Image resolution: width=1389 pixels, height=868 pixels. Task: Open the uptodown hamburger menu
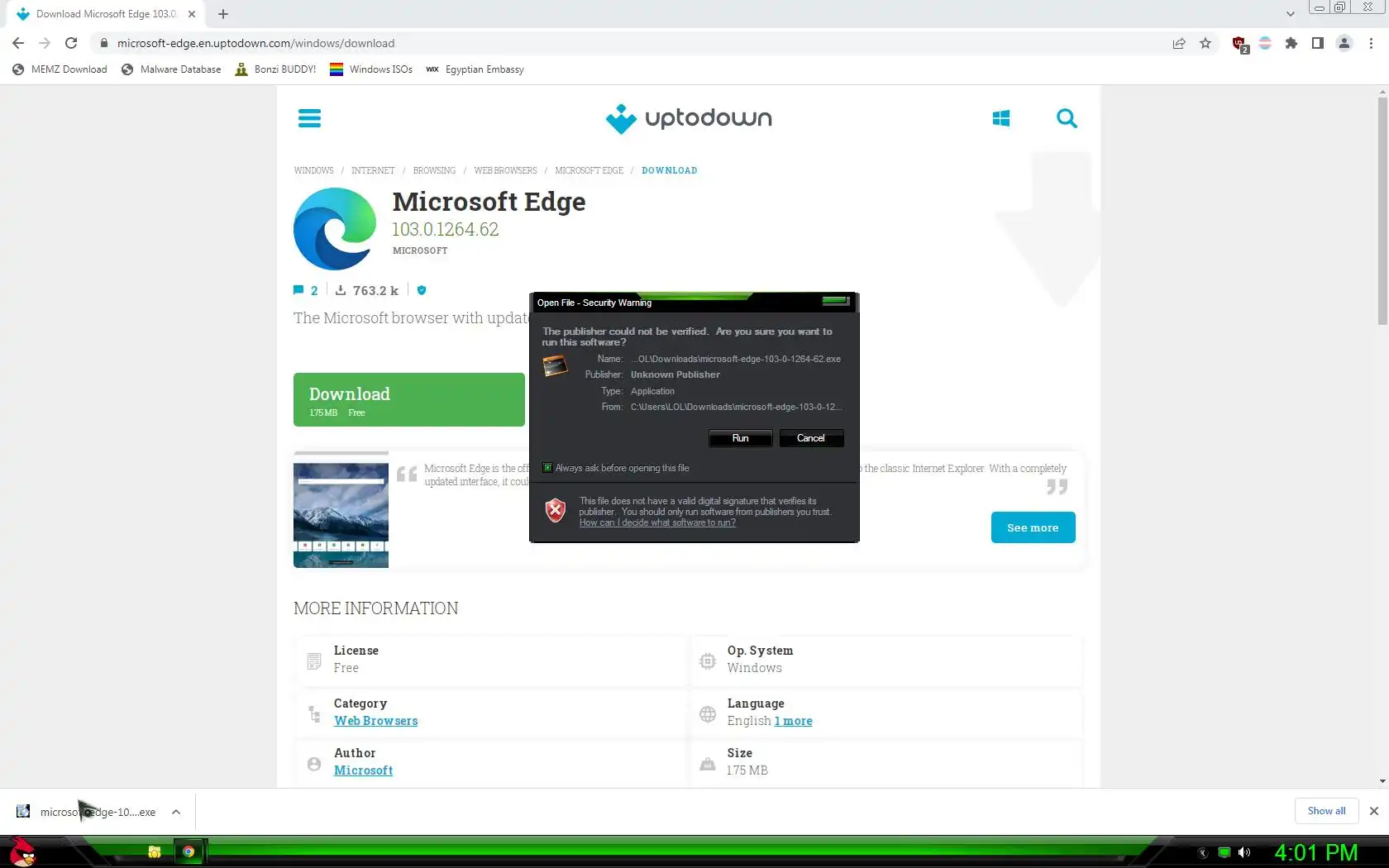coord(309,118)
